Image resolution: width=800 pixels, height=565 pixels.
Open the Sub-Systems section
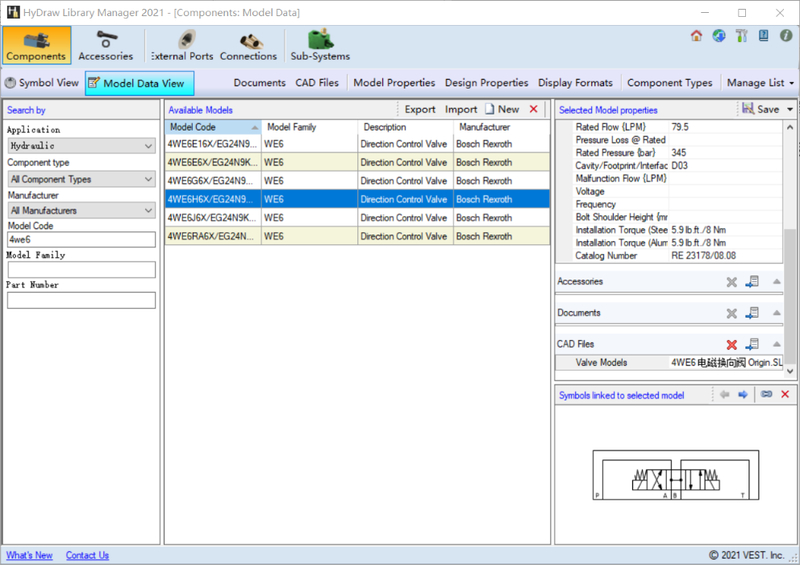320,45
